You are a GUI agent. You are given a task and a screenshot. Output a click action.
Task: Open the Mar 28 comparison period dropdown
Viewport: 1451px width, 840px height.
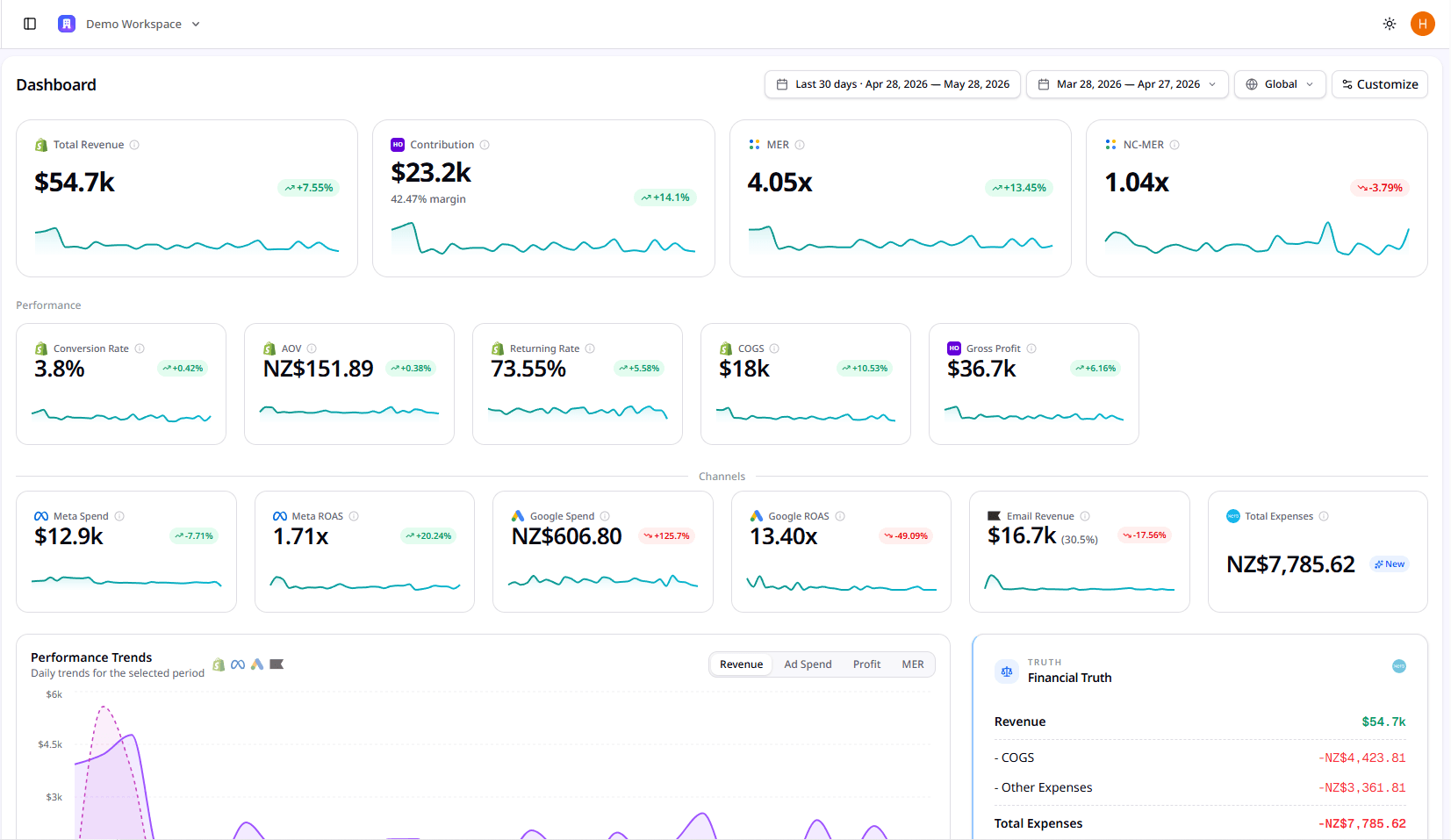tap(1127, 84)
